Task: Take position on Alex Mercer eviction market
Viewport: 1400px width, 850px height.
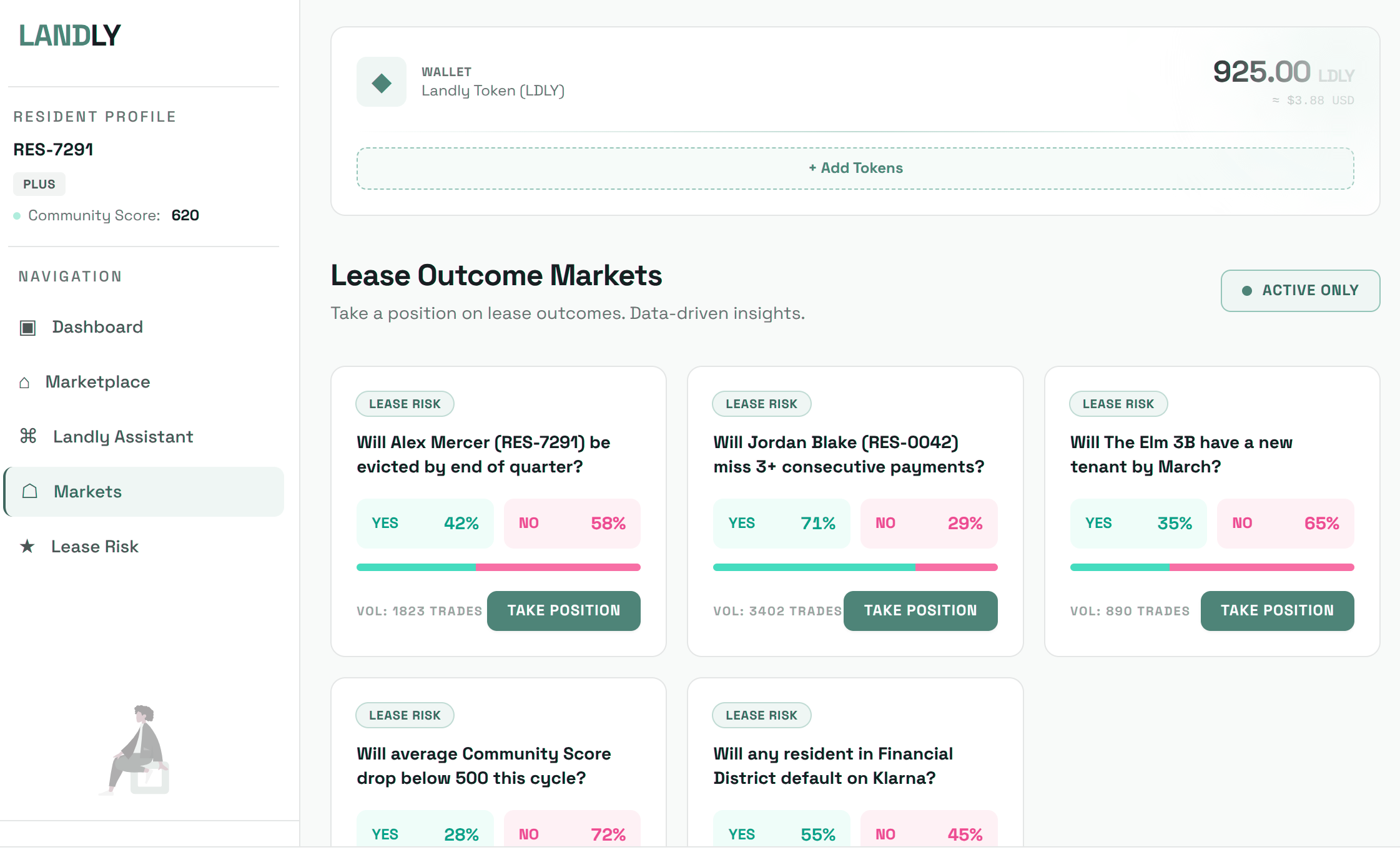Action: [563, 611]
